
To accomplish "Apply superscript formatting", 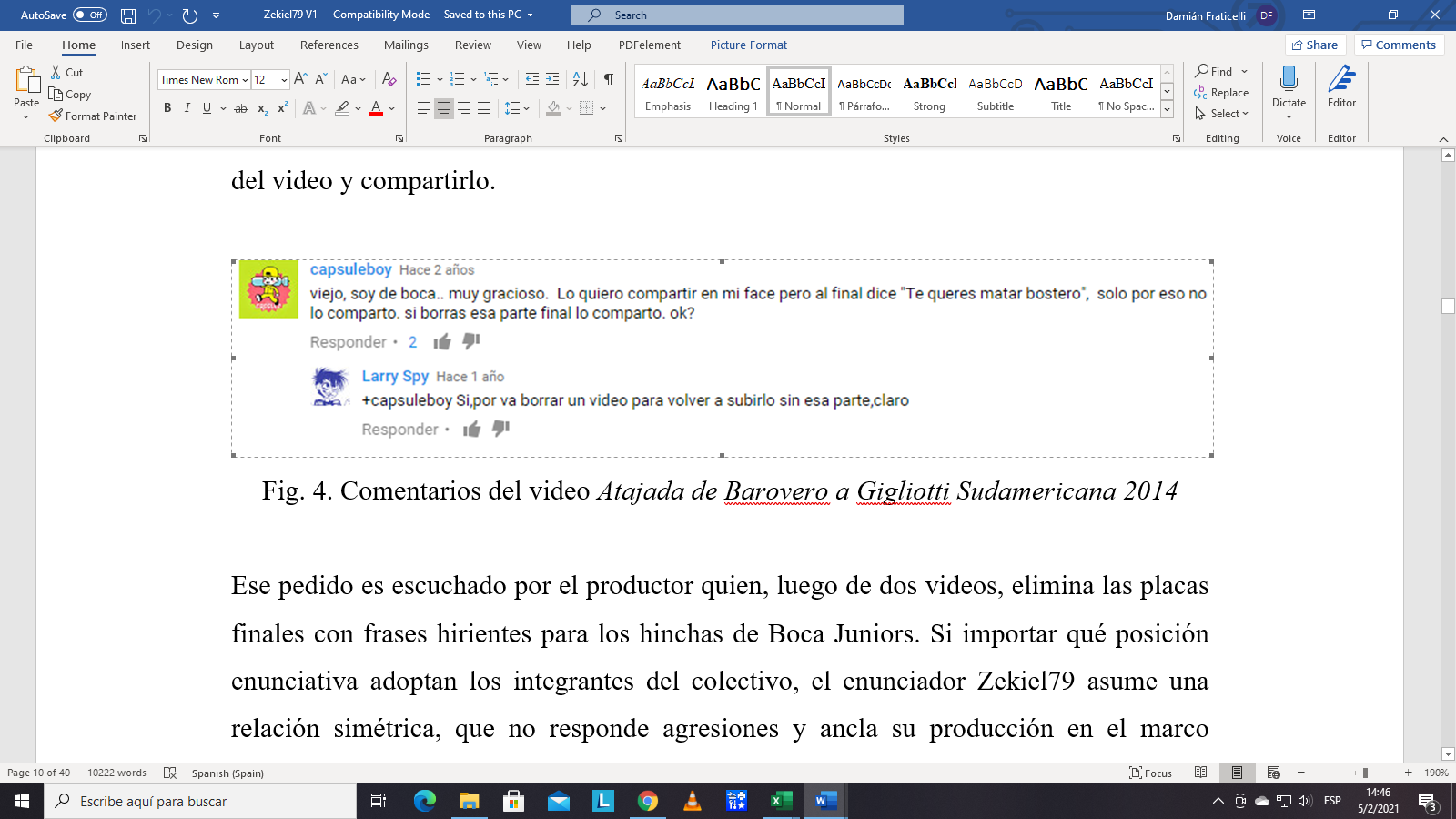I will [x=282, y=108].
